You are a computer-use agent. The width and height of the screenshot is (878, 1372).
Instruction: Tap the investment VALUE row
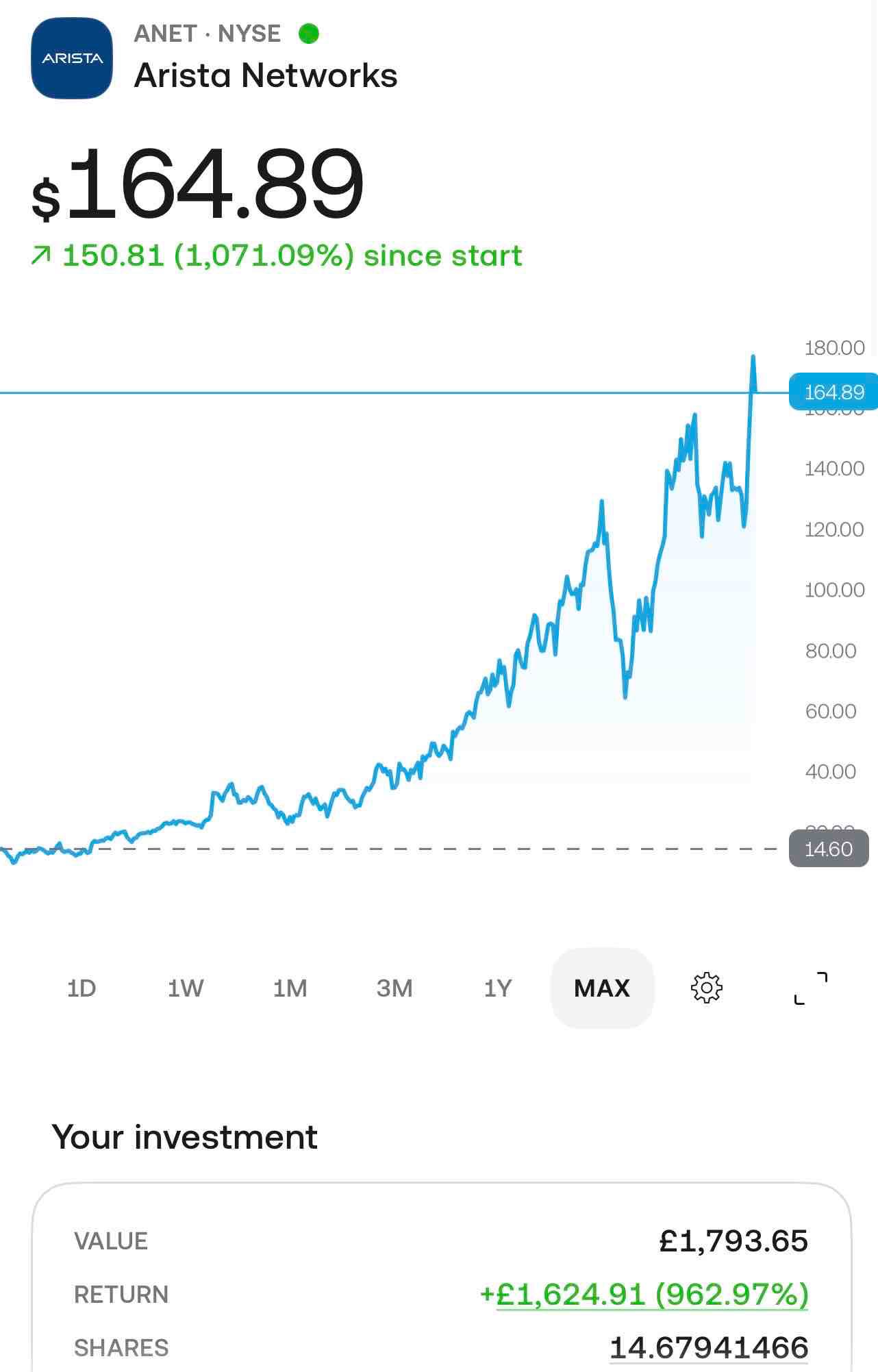pyautogui.click(x=441, y=1241)
